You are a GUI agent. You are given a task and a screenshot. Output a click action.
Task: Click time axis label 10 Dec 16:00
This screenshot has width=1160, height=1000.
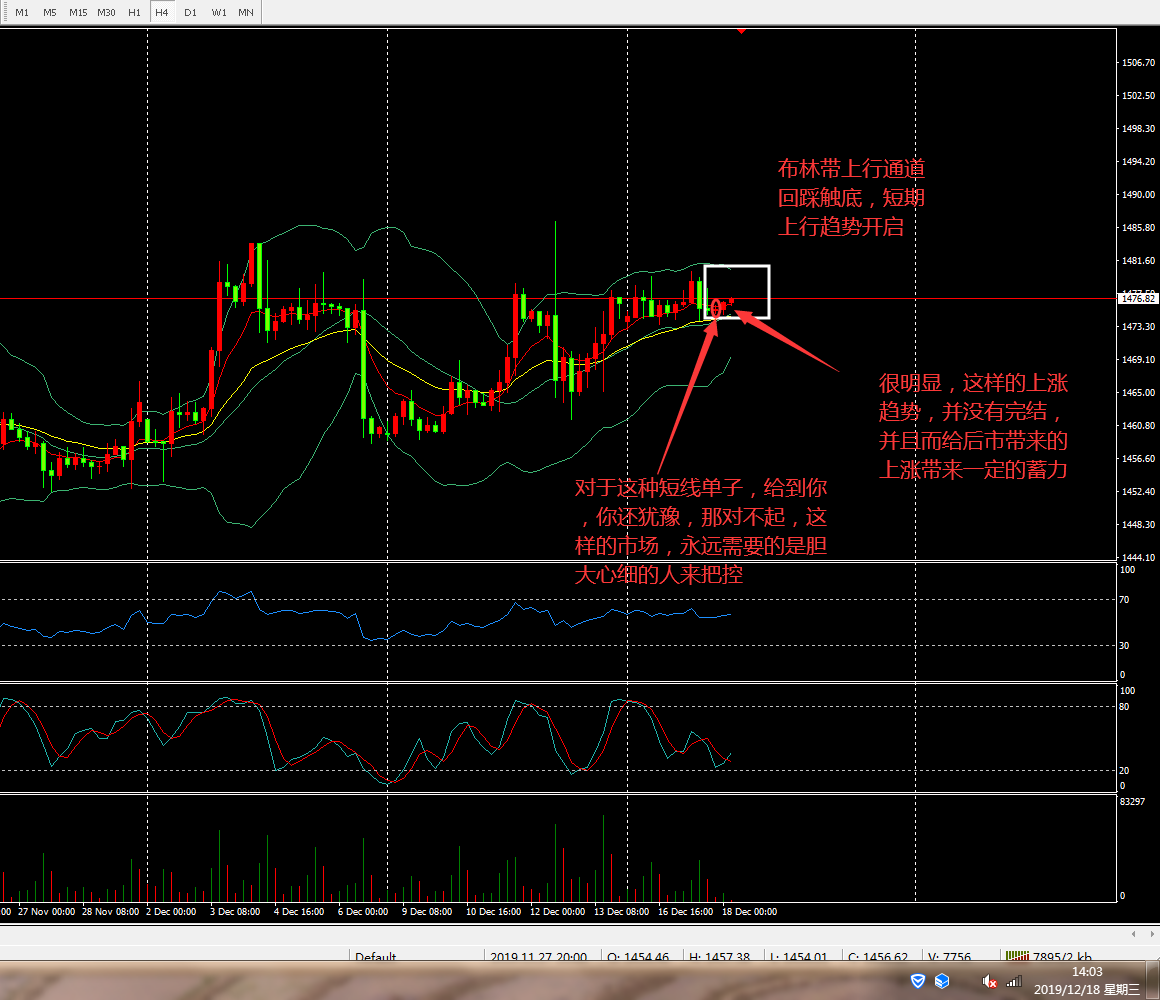tap(493, 911)
